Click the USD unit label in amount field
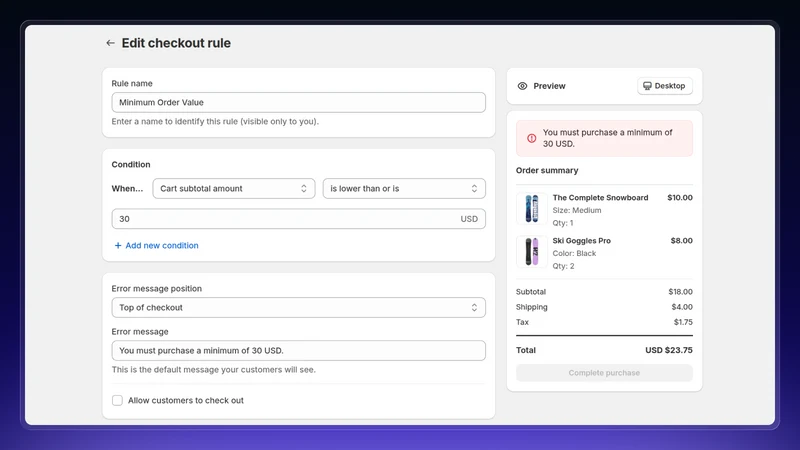This screenshot has height=450, width=800. 469,219
